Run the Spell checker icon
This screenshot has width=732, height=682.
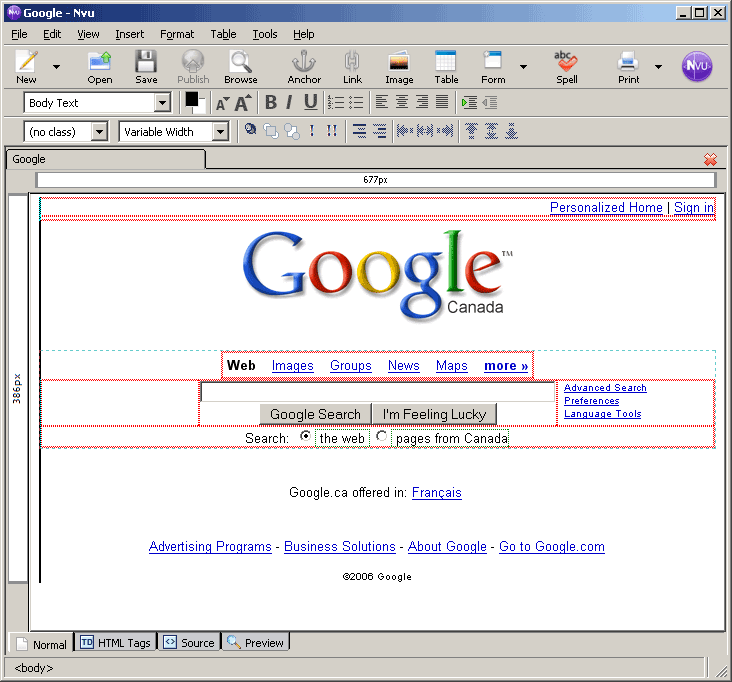coord(567,67)
